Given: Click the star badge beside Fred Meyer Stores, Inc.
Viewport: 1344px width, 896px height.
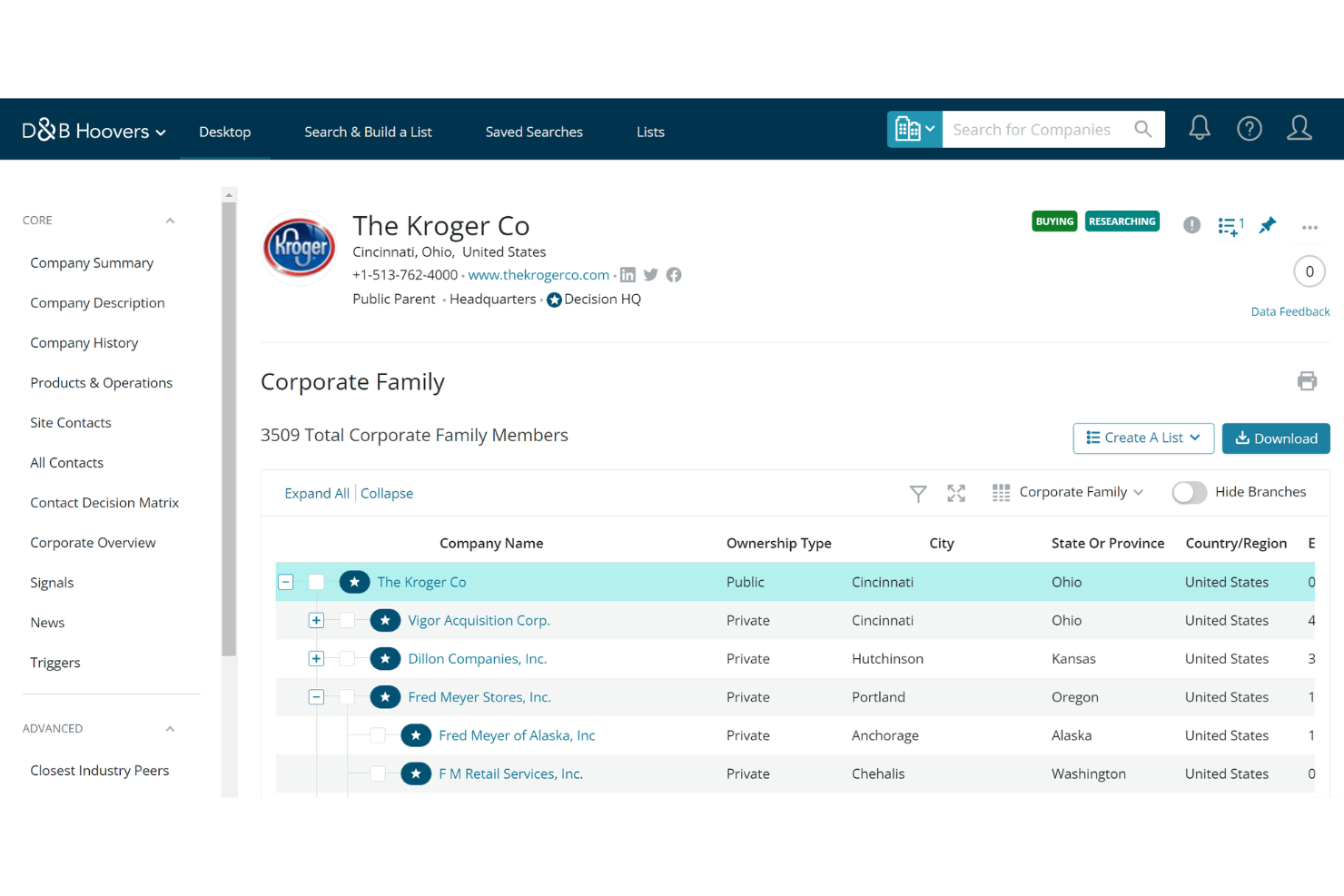Looking at the screenshot, I should point(385,697).
